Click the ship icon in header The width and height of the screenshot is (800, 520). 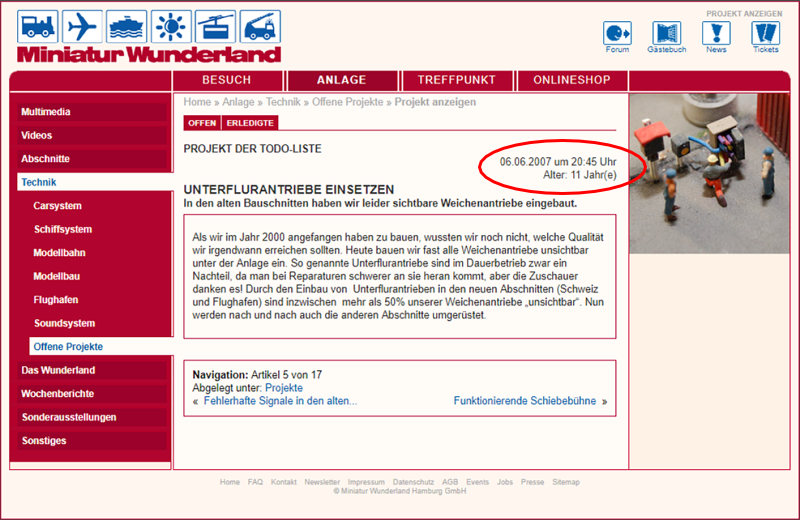[x=127, y=27]
